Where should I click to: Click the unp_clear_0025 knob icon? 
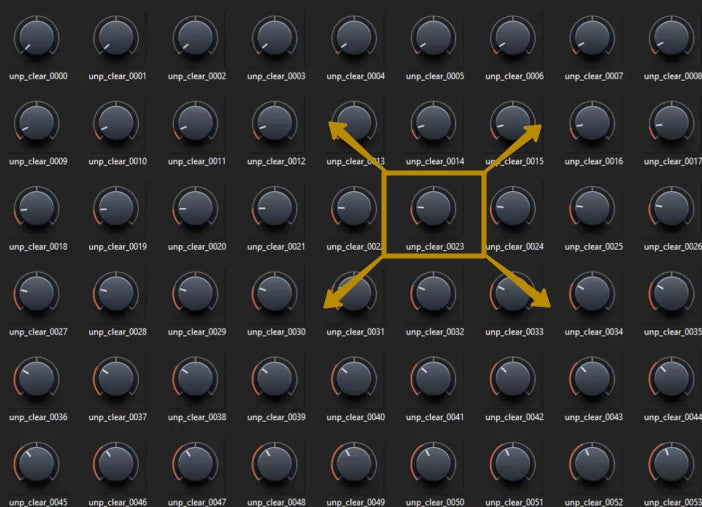tap(593, 208)
